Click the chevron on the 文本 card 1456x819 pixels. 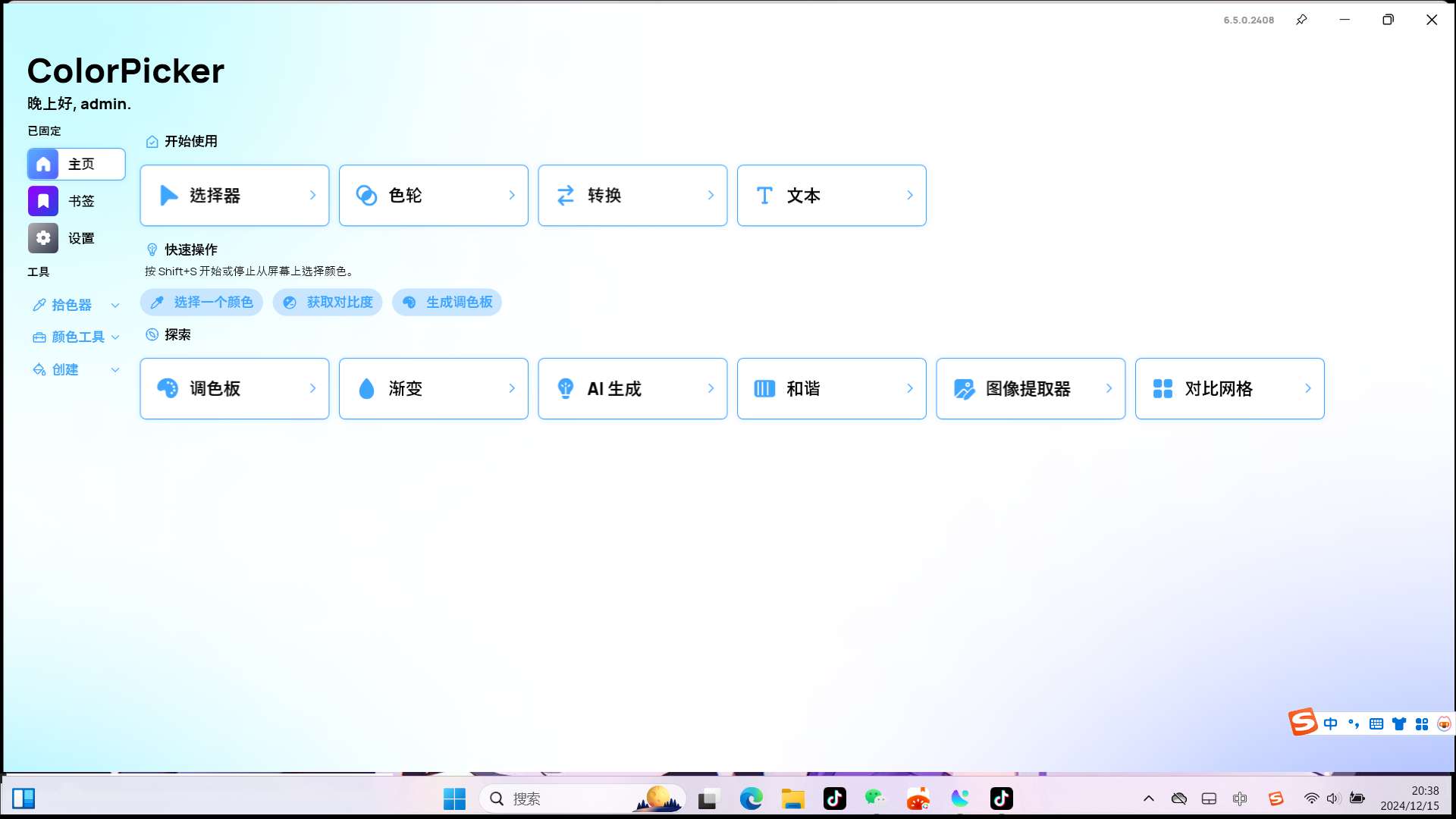point(910,196)
